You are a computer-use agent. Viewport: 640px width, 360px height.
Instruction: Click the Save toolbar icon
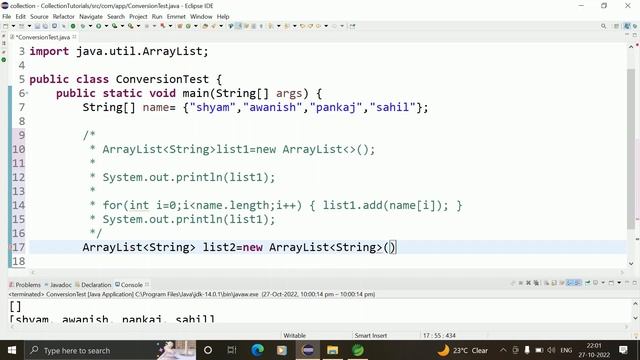click(37, 26)
